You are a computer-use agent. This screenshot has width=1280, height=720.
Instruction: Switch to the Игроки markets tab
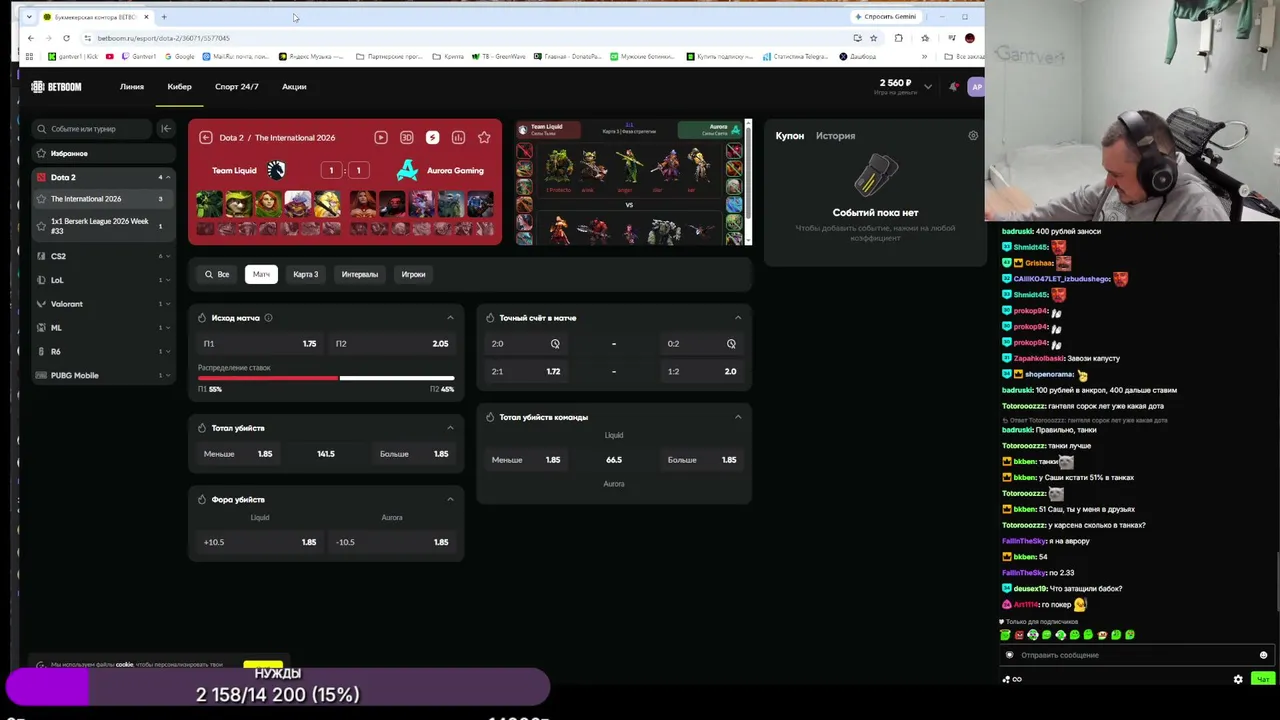click(413, 274)
